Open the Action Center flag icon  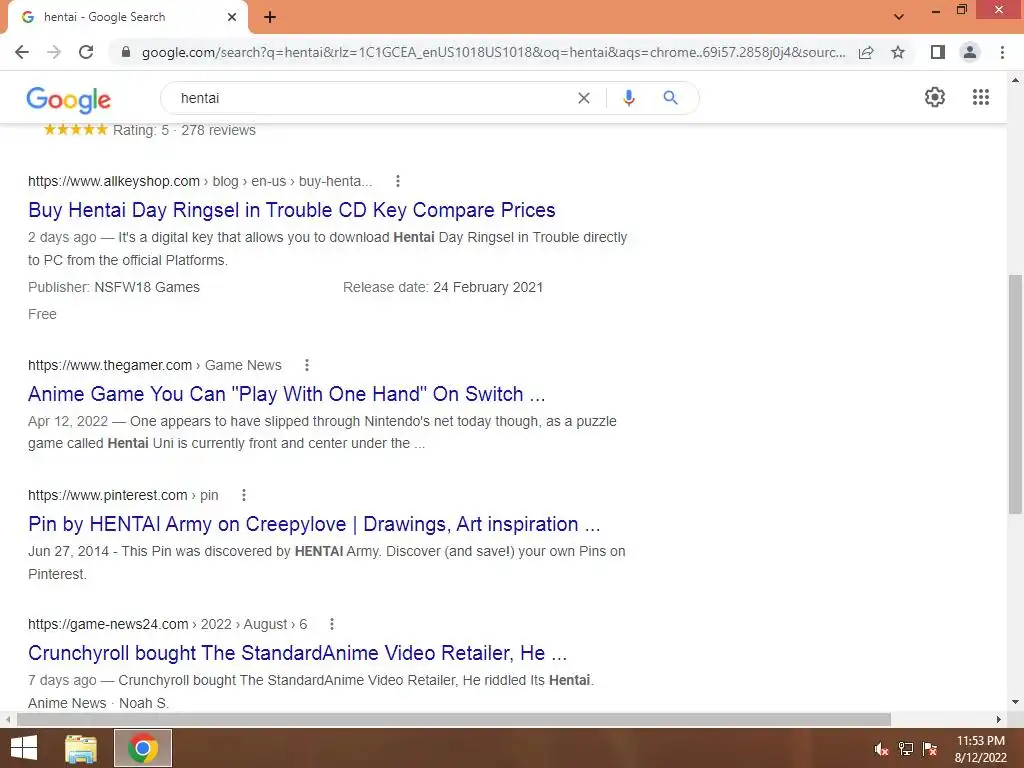pyautogui.click(x=930, y=749)
